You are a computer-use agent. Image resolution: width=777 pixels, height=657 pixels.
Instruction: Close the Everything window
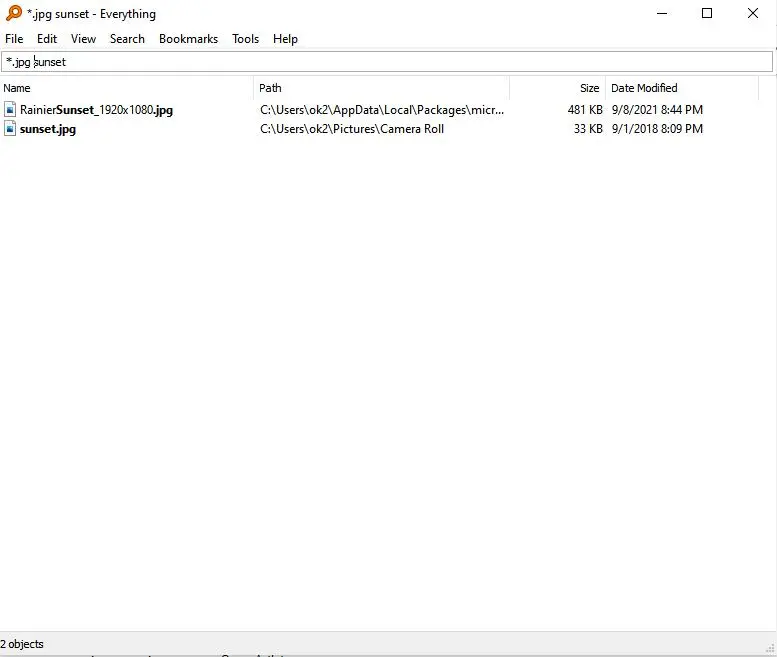753,13
